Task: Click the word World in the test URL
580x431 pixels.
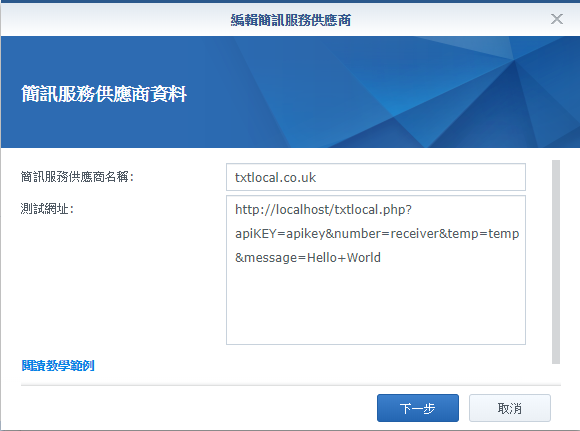Action: pos(364,257)
